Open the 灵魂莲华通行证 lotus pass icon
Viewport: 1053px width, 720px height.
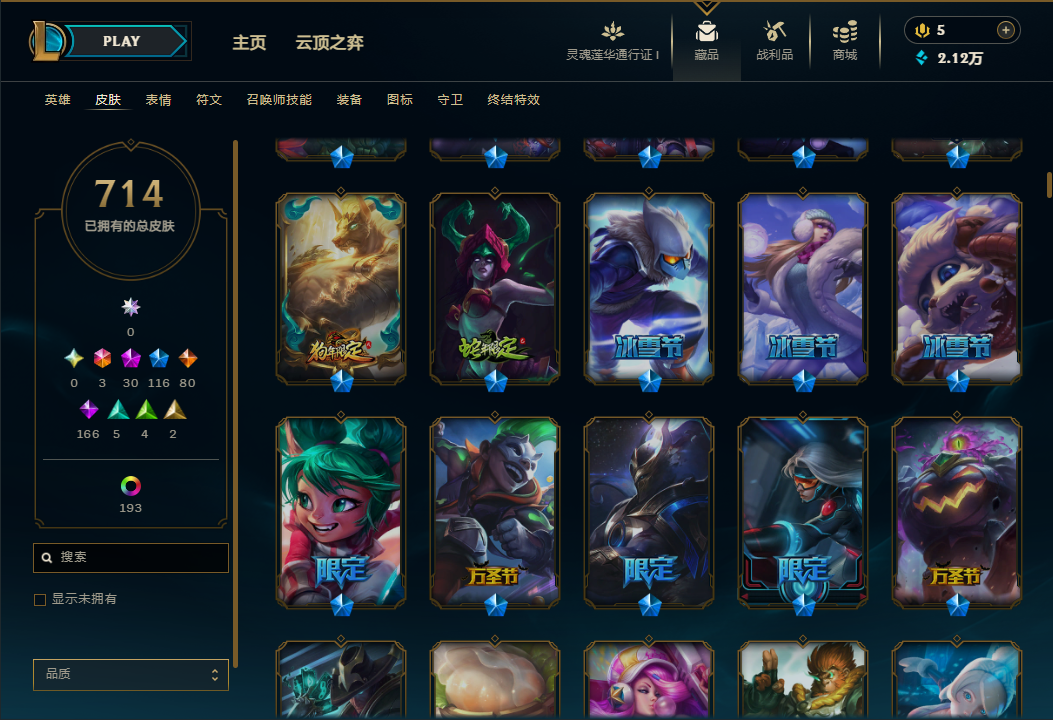pos(612,32)
